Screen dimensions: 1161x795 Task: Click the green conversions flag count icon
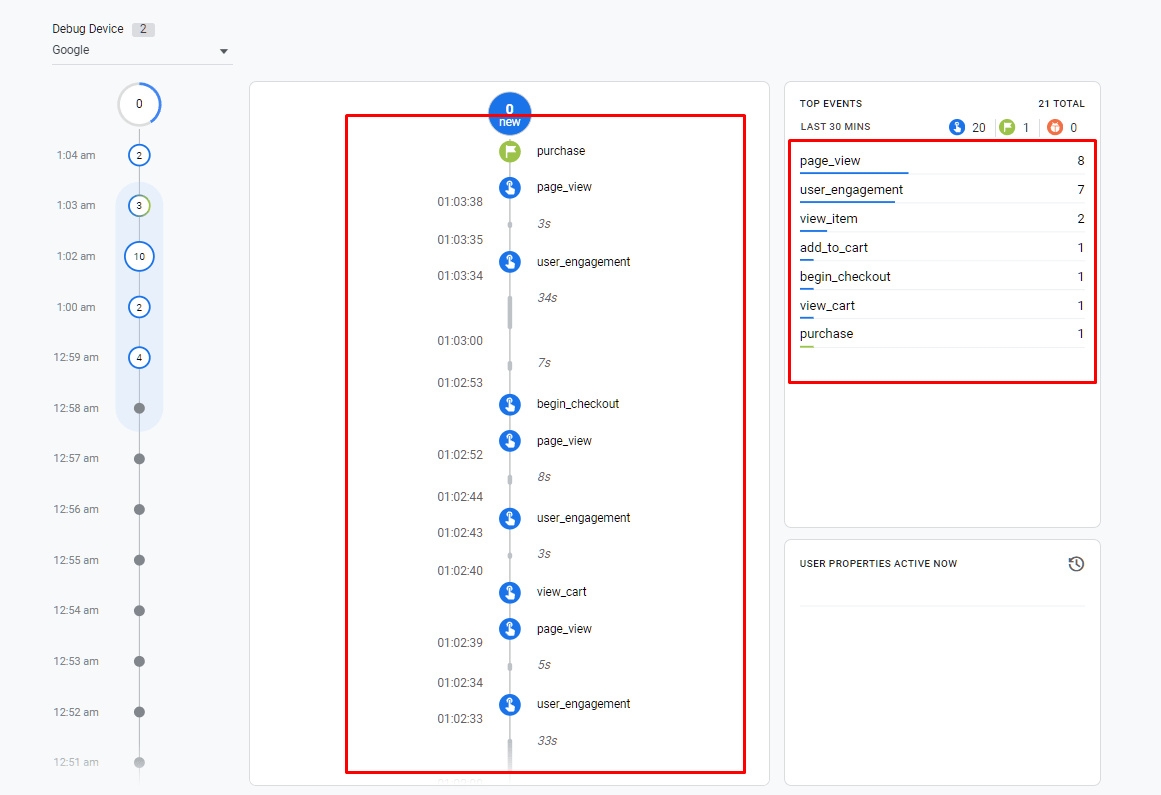[1006, 127]
